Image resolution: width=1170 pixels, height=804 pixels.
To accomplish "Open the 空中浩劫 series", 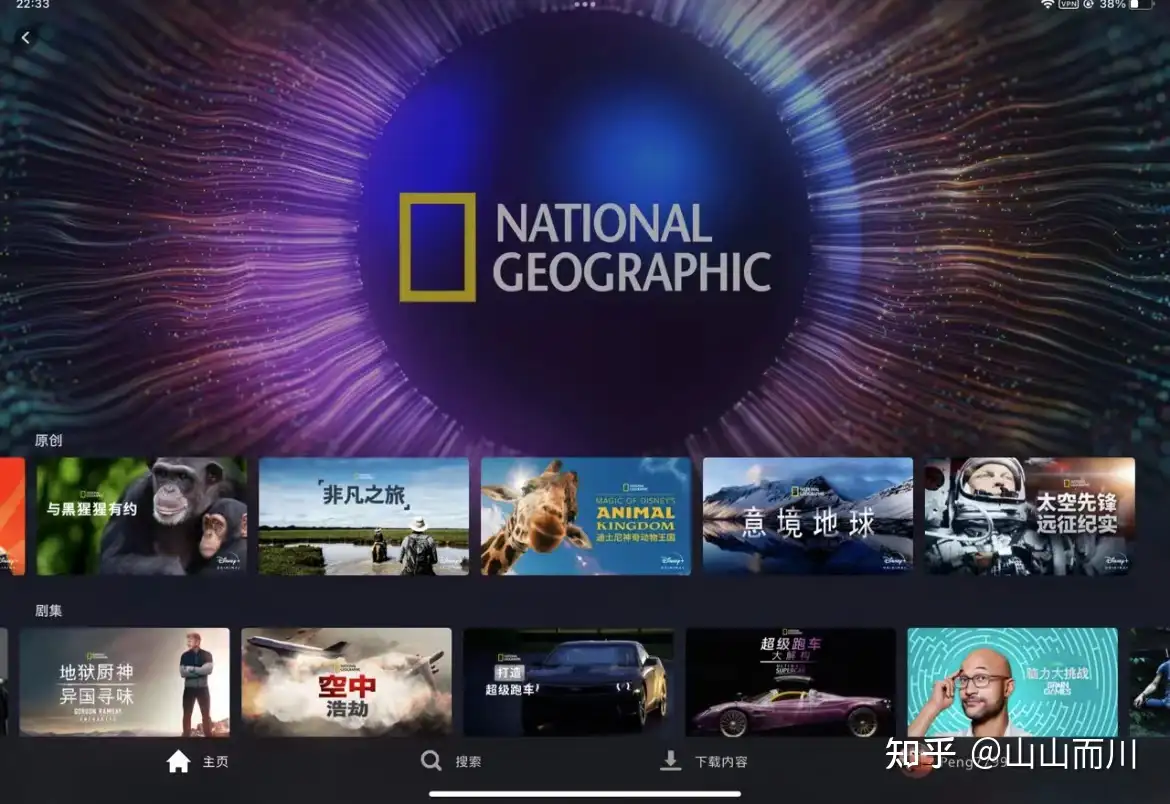I will tap(347, 682).
